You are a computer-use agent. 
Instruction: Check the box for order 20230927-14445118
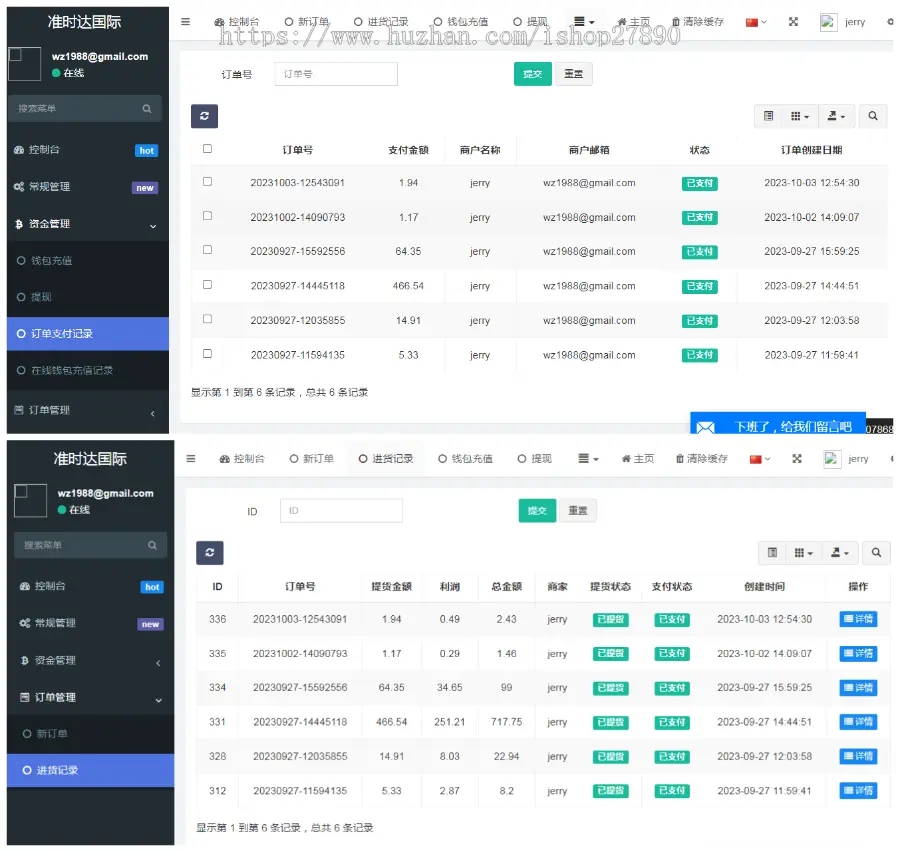click(207, 285)
